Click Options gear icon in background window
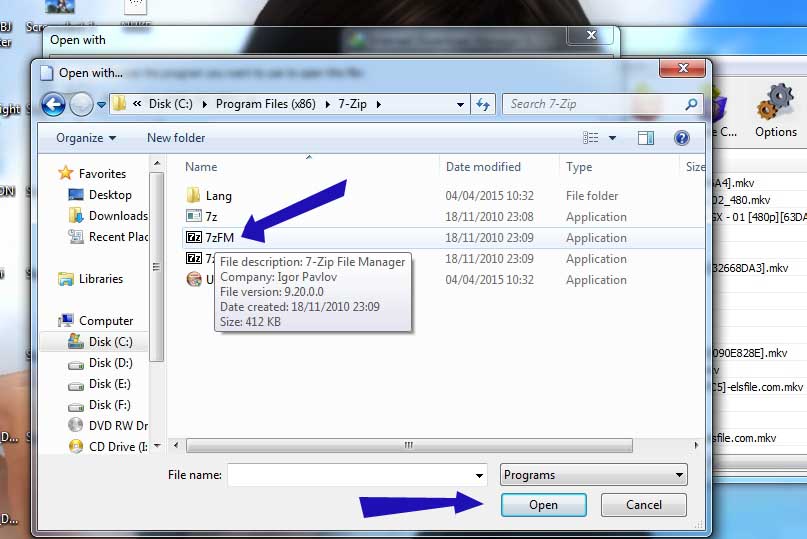This screenshot has height=539, width=807. point(776,102)
